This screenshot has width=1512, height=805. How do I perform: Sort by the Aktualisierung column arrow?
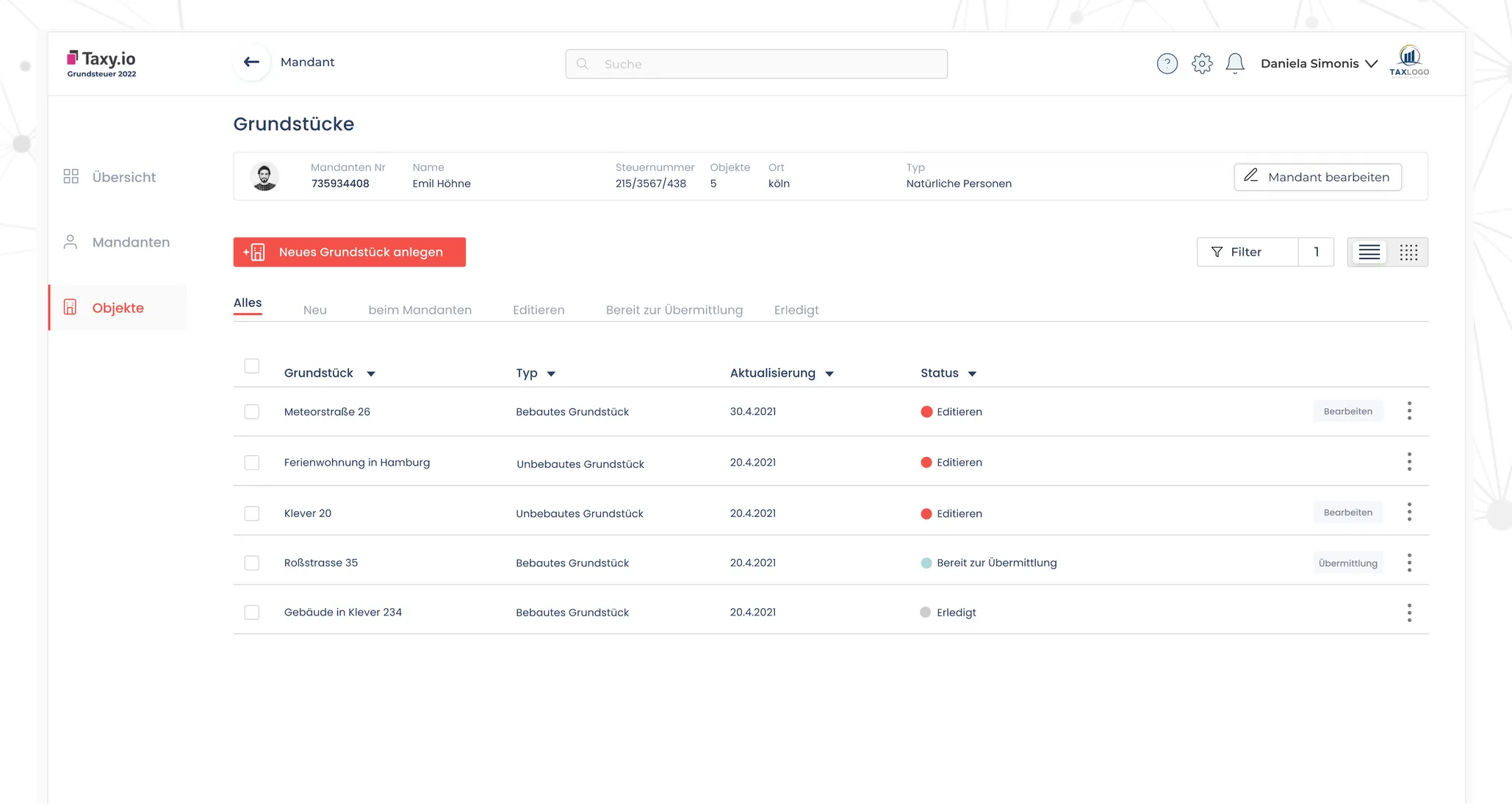[829, 374]
